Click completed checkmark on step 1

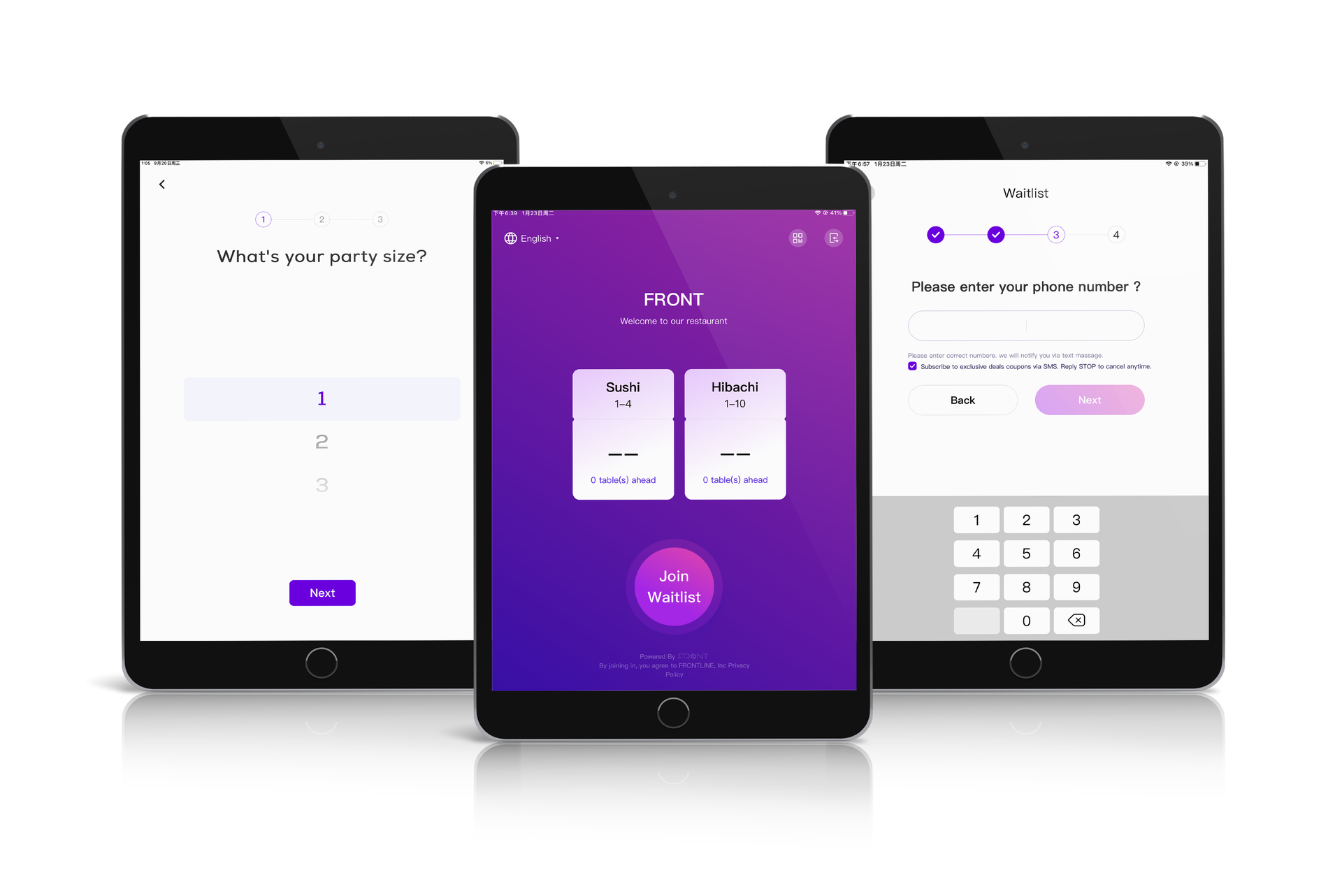tap(934, 233)
